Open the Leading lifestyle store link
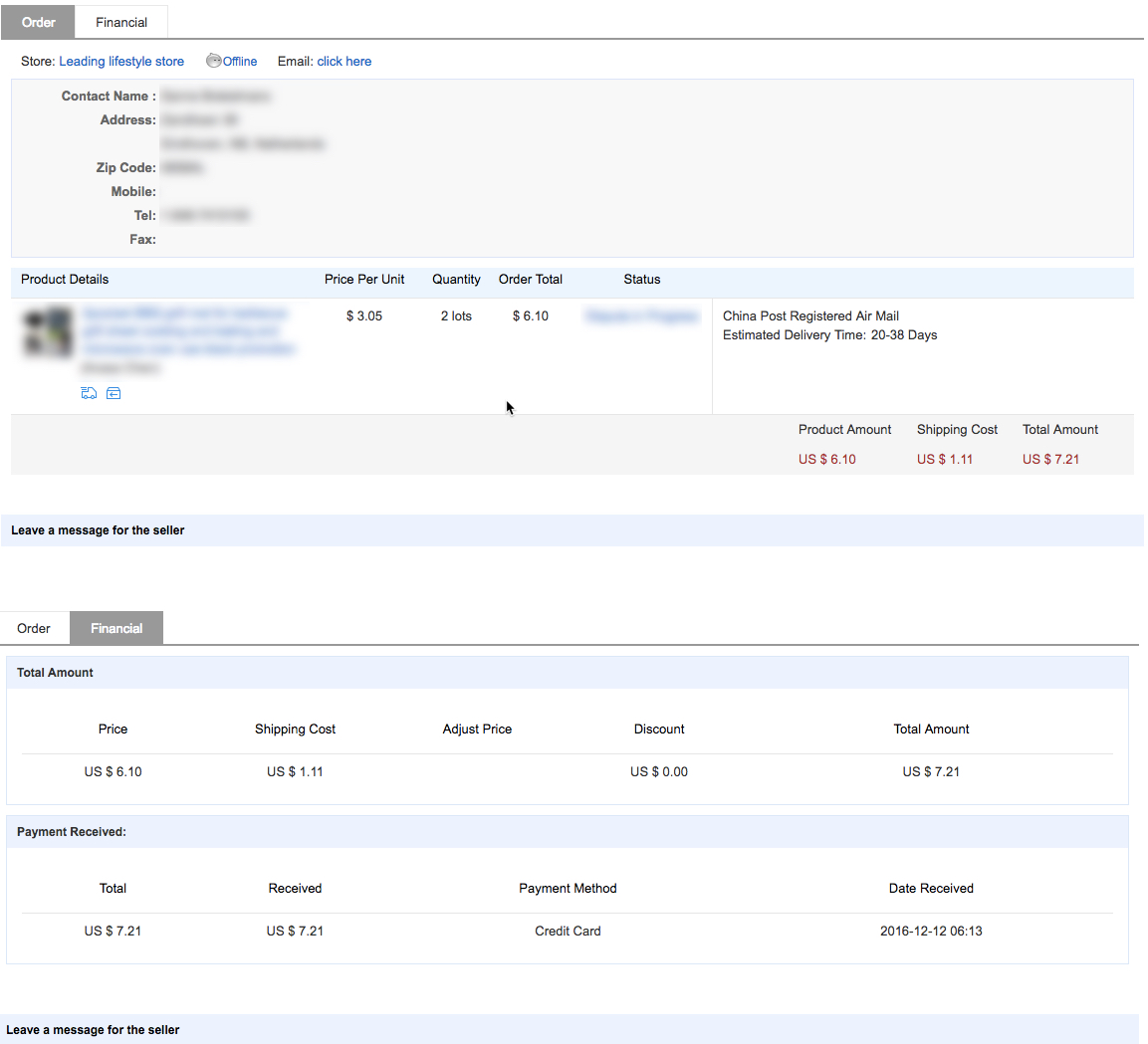 point(121,61)
